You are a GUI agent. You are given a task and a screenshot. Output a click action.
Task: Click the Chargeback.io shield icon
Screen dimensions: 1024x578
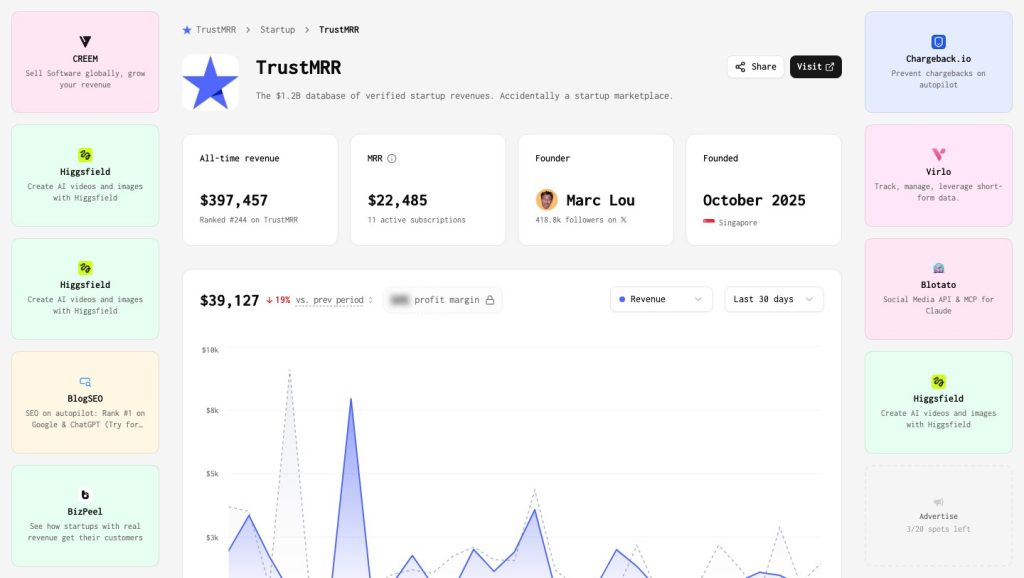click(x=938, y=42)
